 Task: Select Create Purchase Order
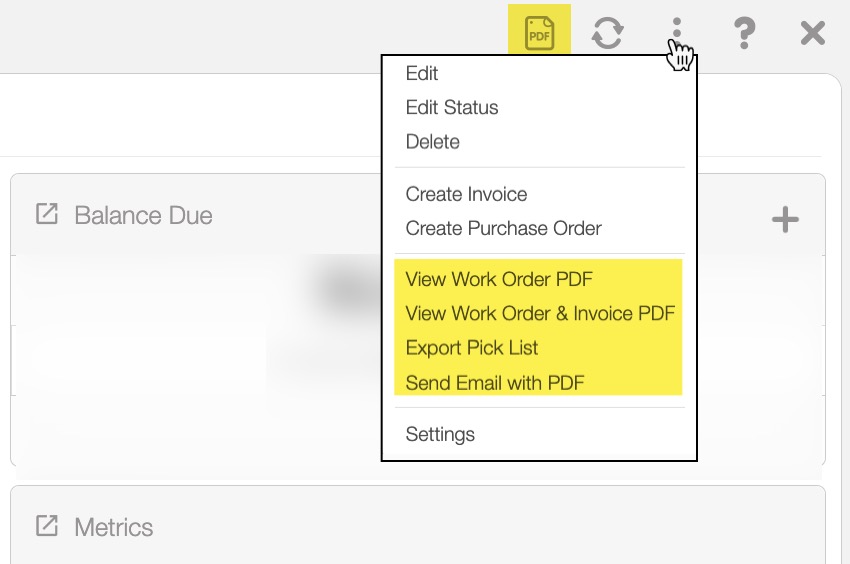click(x=503, y=229)
